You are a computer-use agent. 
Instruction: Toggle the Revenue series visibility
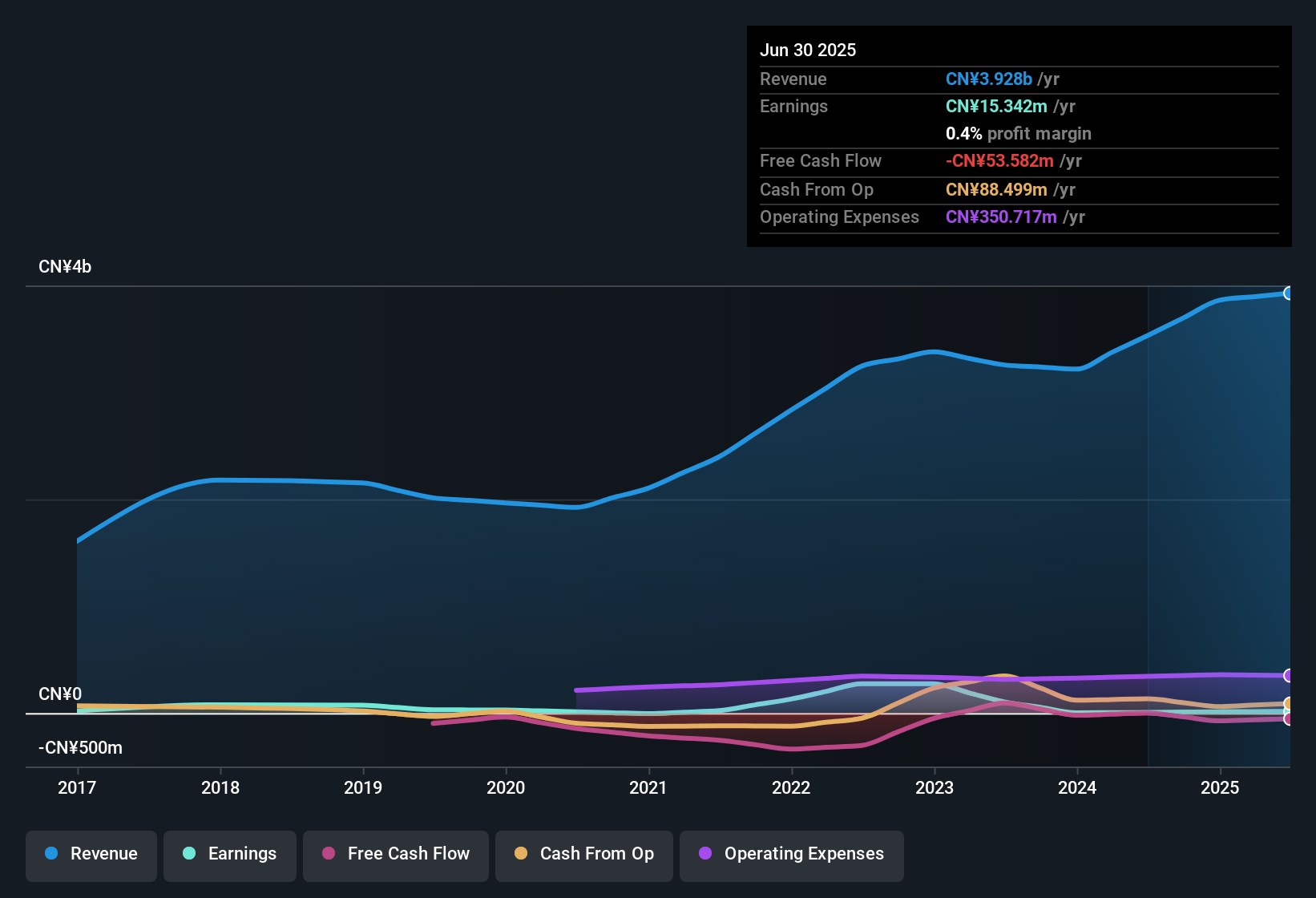91,854
